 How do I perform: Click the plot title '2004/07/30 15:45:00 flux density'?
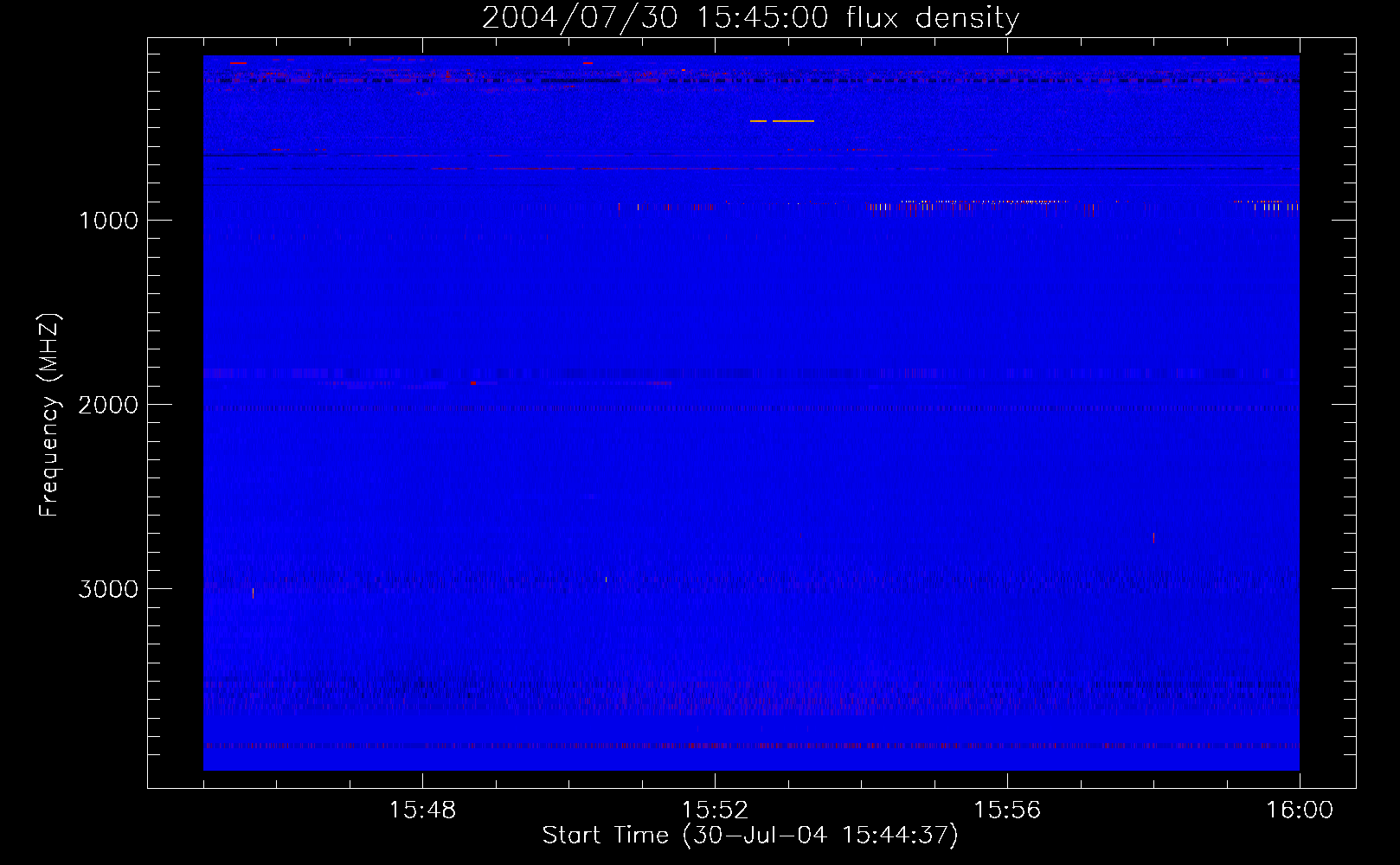pos(750,17)
